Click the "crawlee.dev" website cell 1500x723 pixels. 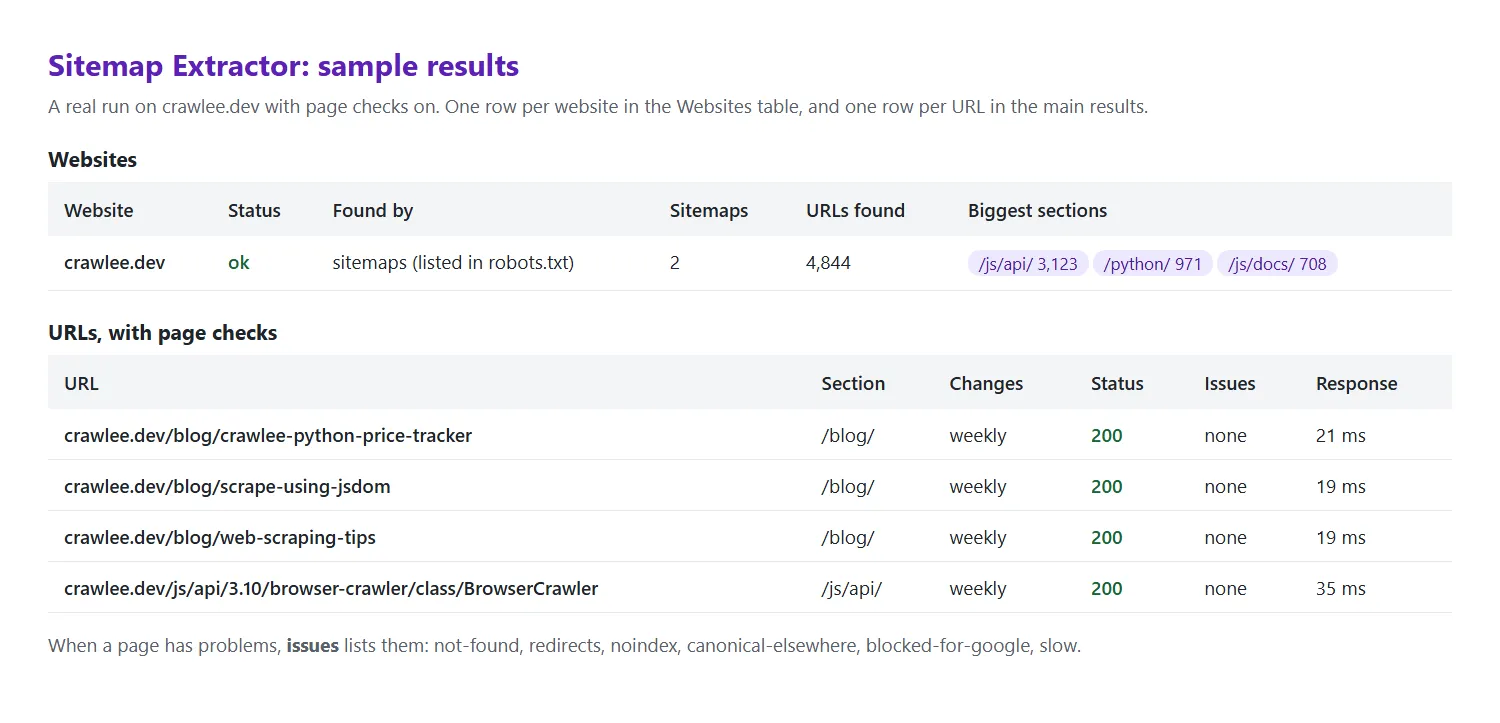tap(115, 263)
